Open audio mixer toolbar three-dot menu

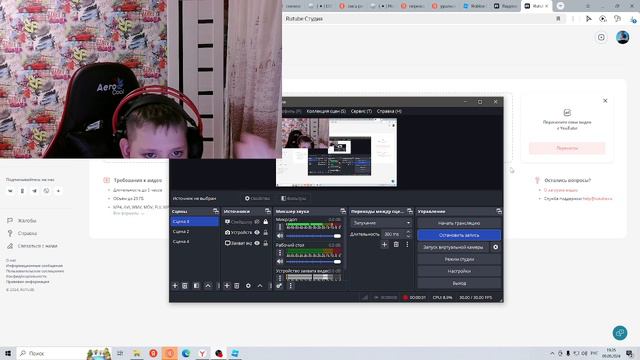(x=291, y=286)
